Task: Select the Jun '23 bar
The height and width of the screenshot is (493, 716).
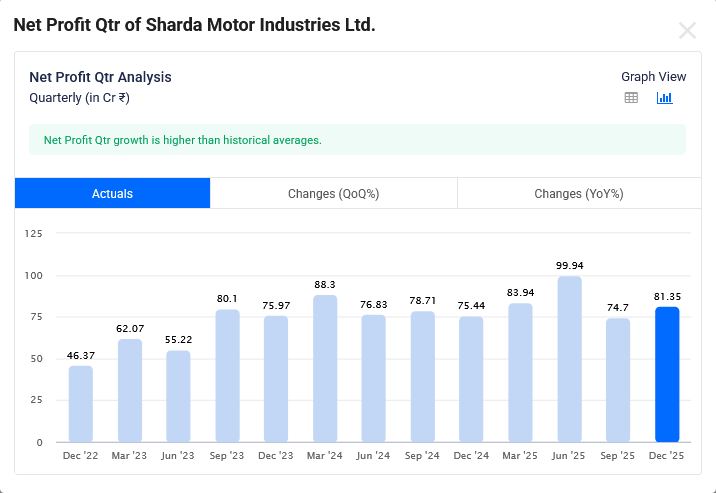Action: point(178,396)
